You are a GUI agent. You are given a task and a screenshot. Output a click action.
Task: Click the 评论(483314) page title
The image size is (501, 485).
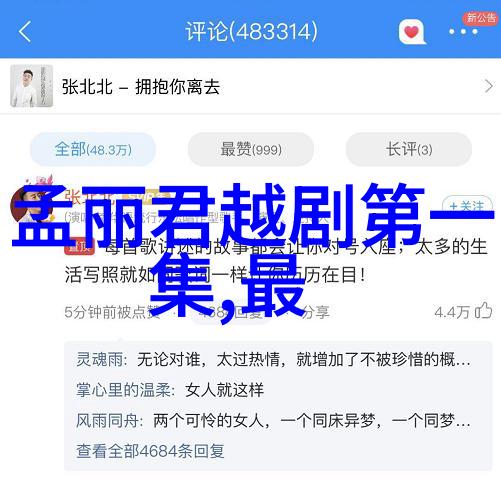click(251, 32)
